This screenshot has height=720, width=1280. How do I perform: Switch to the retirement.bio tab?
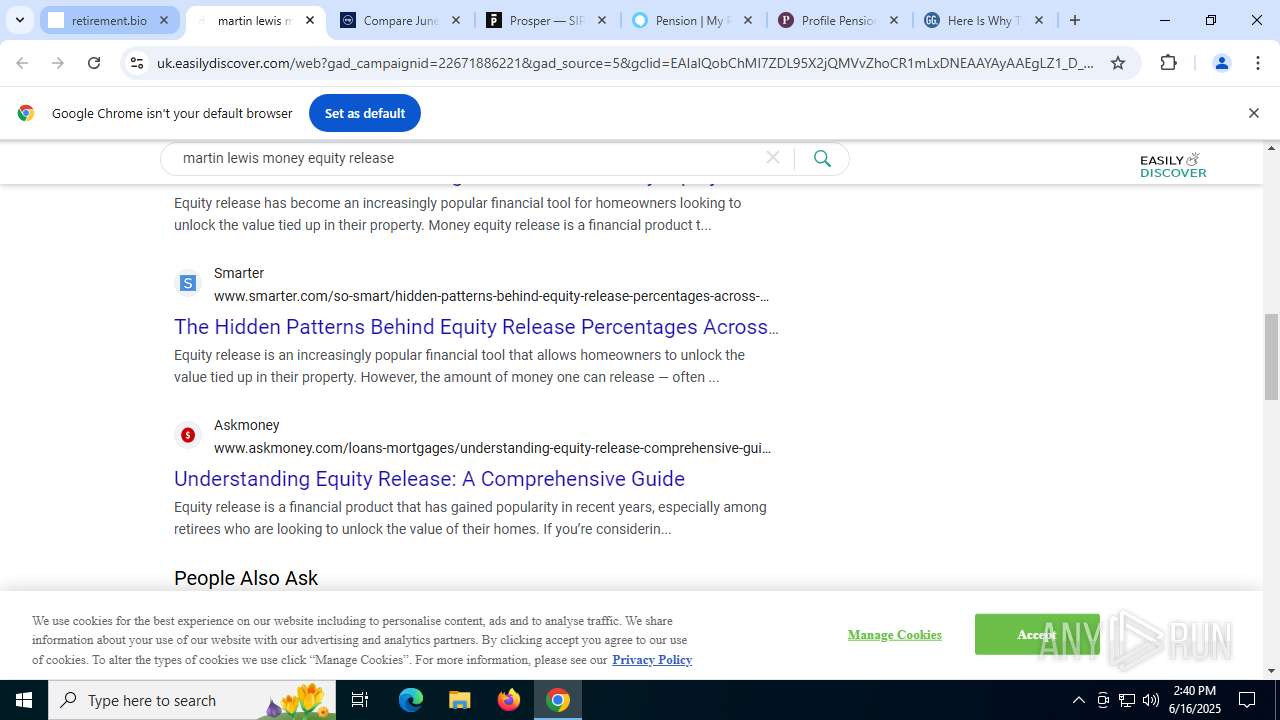click(x=109, y=20)
